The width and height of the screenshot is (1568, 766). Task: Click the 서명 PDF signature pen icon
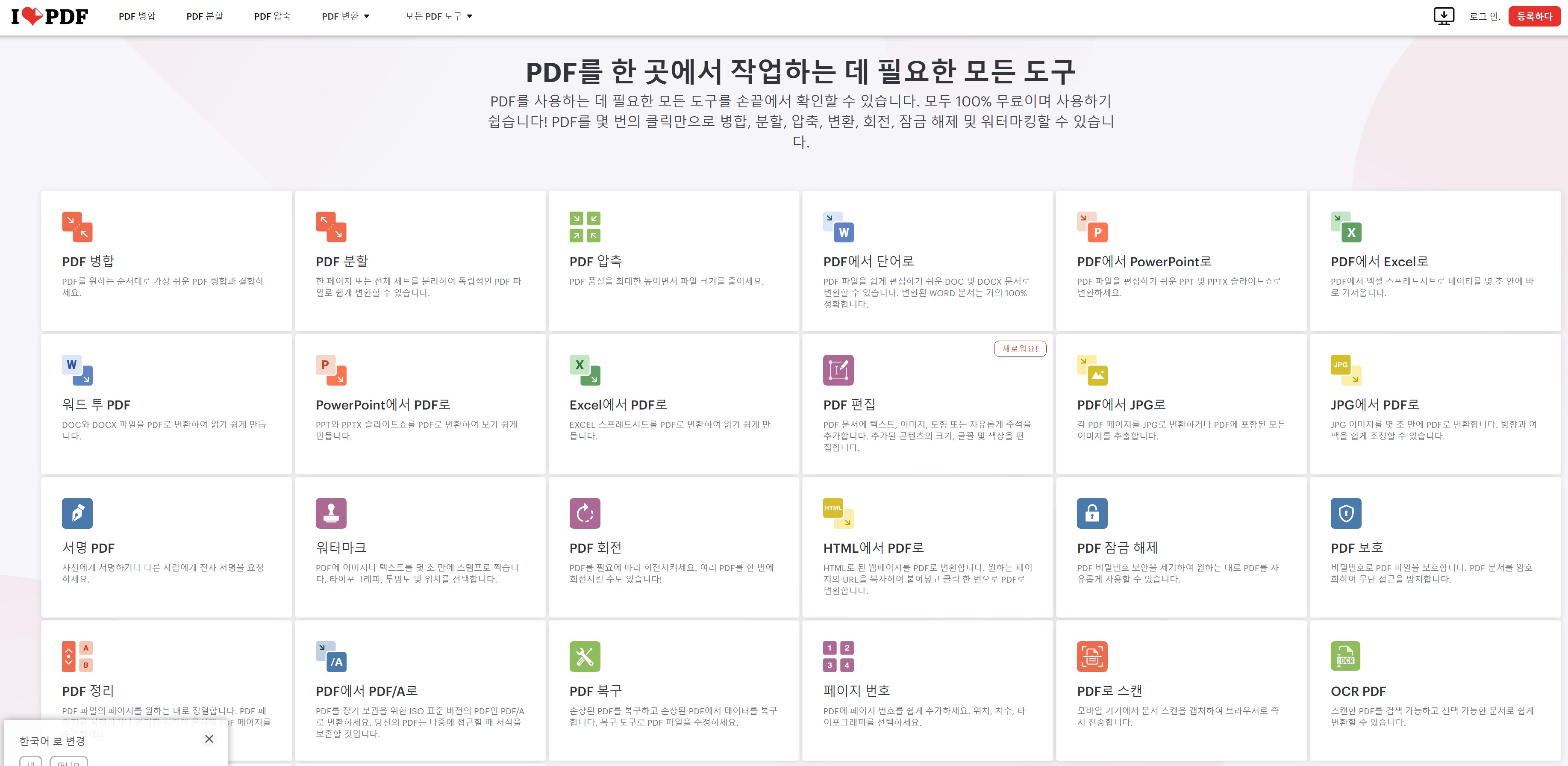(77, 513)
